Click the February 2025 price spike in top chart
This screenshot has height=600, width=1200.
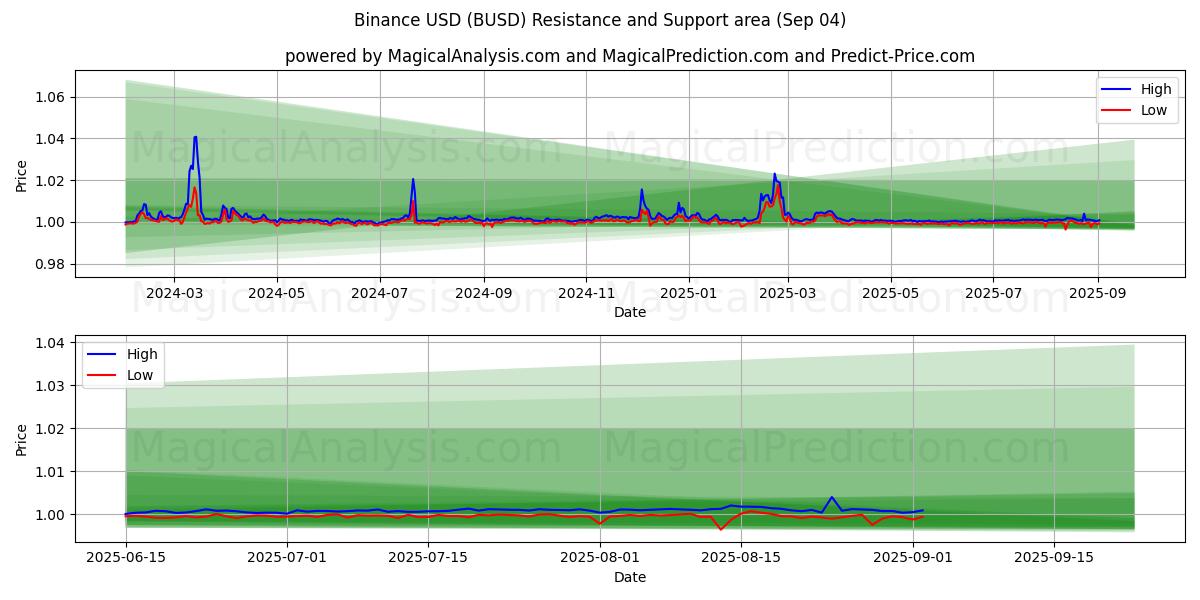[x=774, y=174]
